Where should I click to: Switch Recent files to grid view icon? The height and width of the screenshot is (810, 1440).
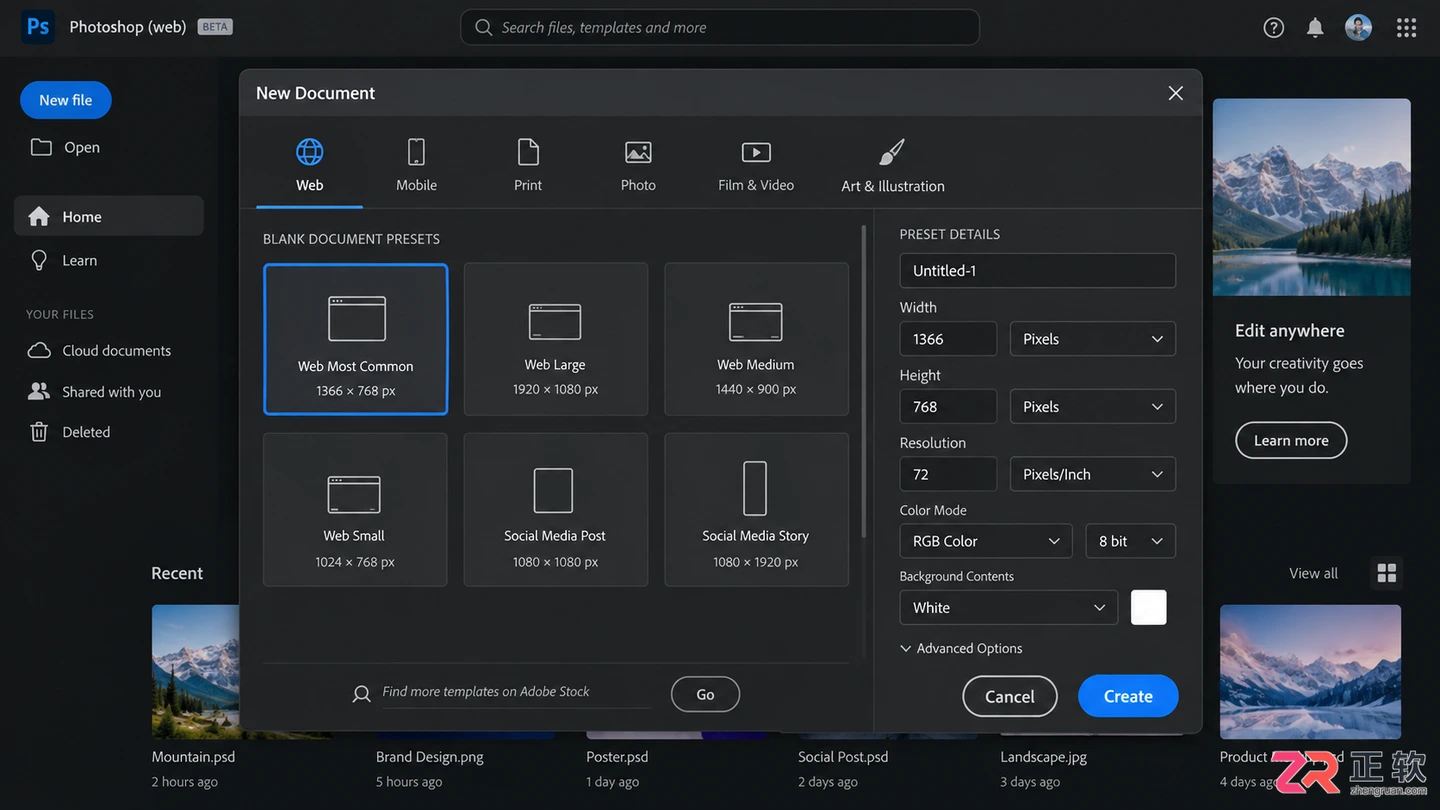pyautogui.click(x=1386, y=573)
